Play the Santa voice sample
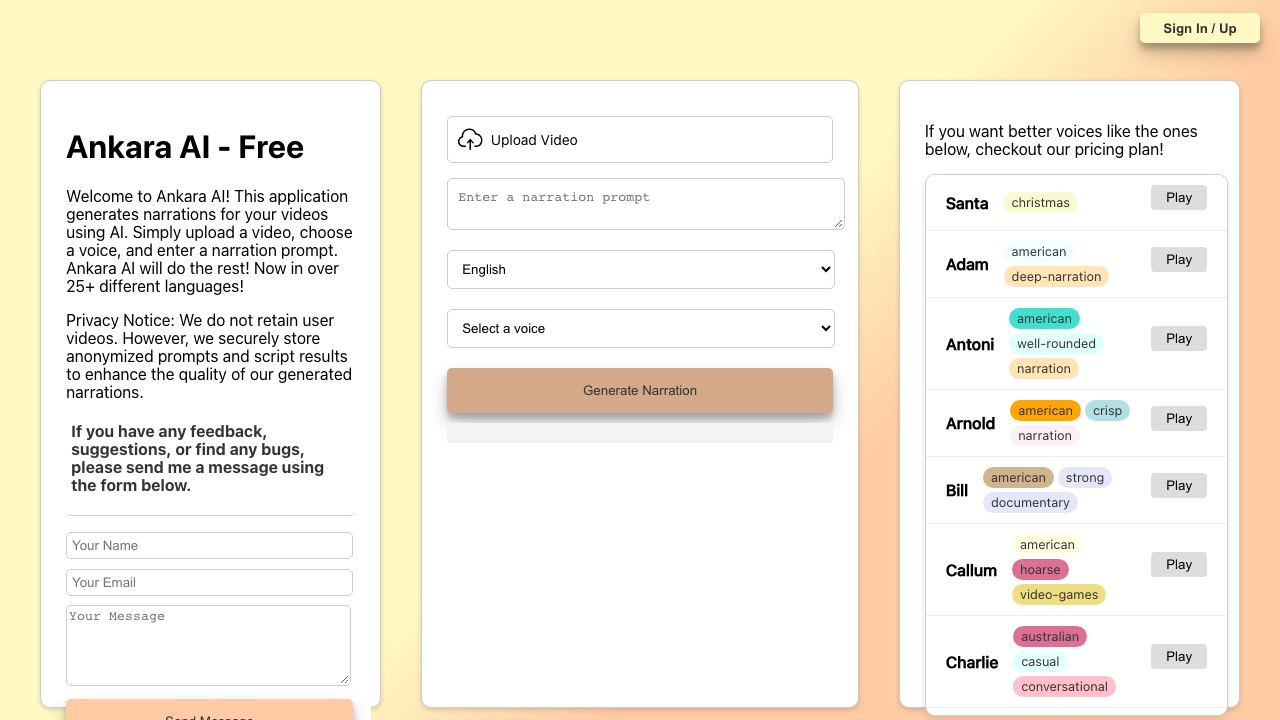The width and height of the screenshot is (1280, 720). pyautogui.click(x=1179, y=197)
